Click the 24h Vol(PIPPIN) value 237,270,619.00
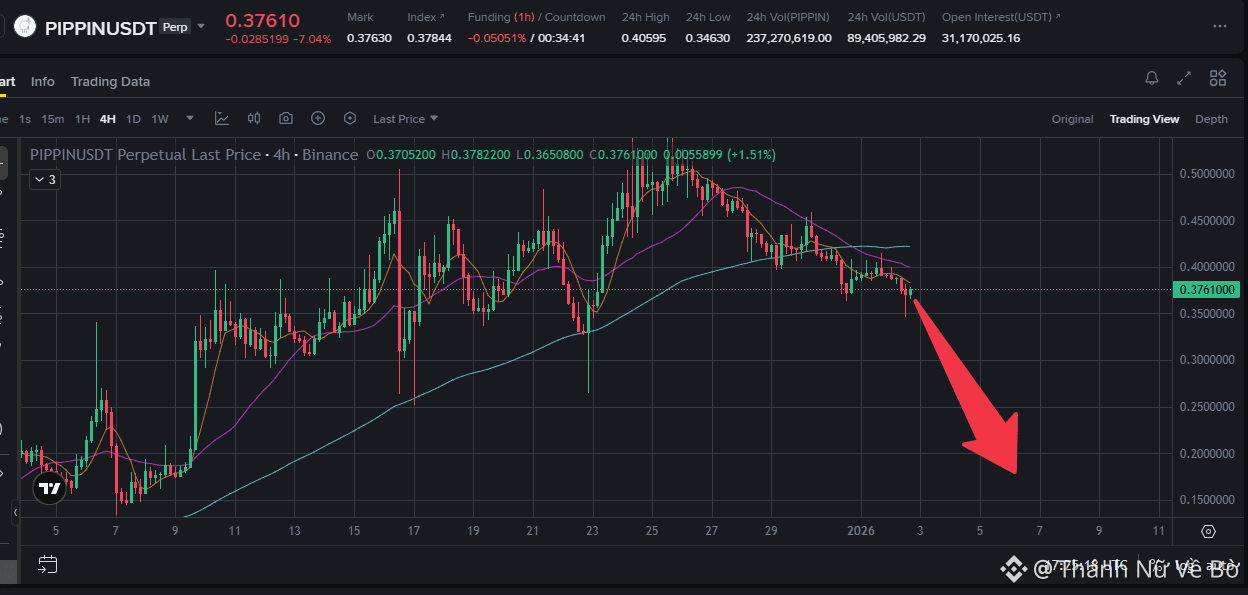 coord(789,38)
